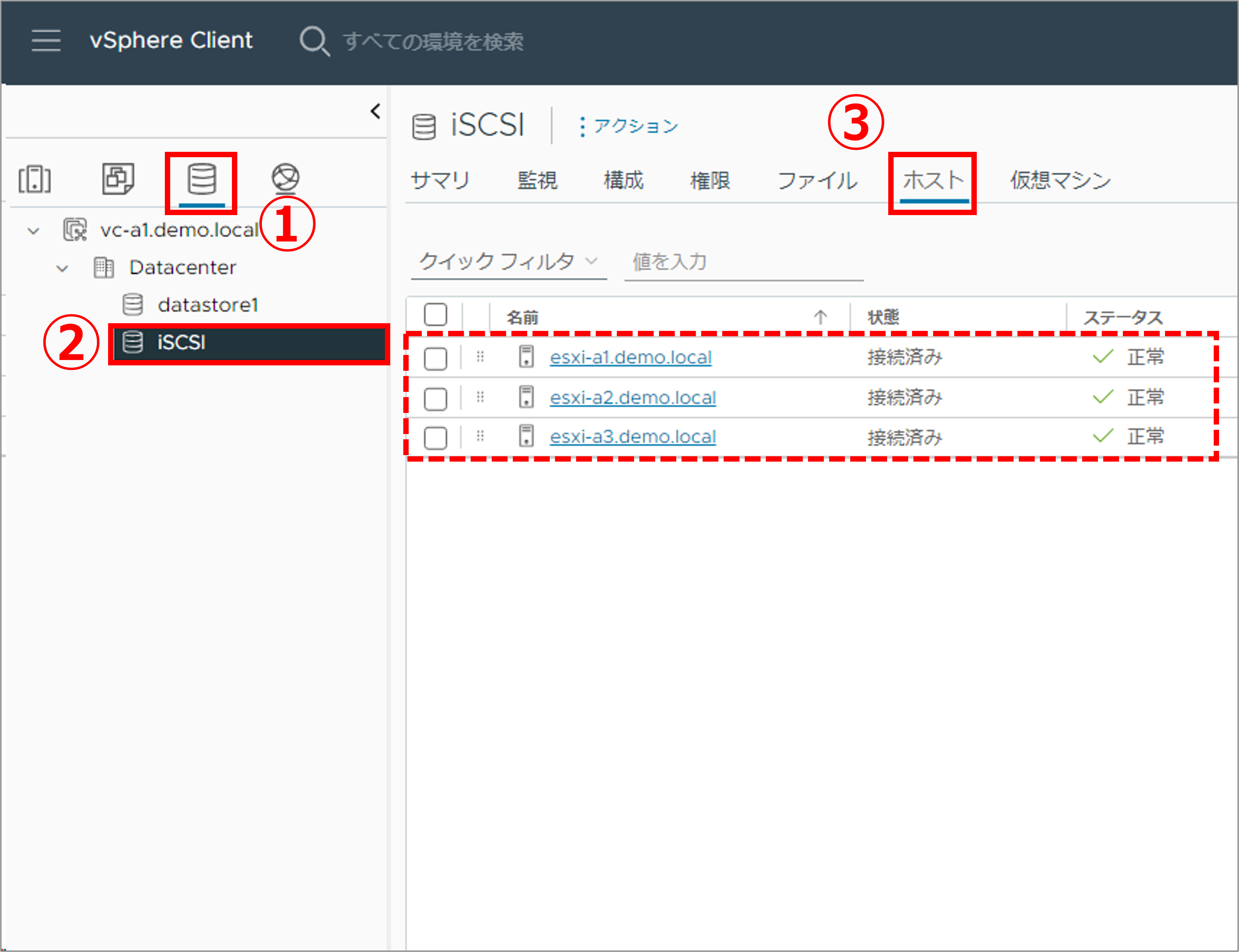Collapse the Datacenter tree node
This screenshot has height=952, width=1239.
[x=62, y=268]
